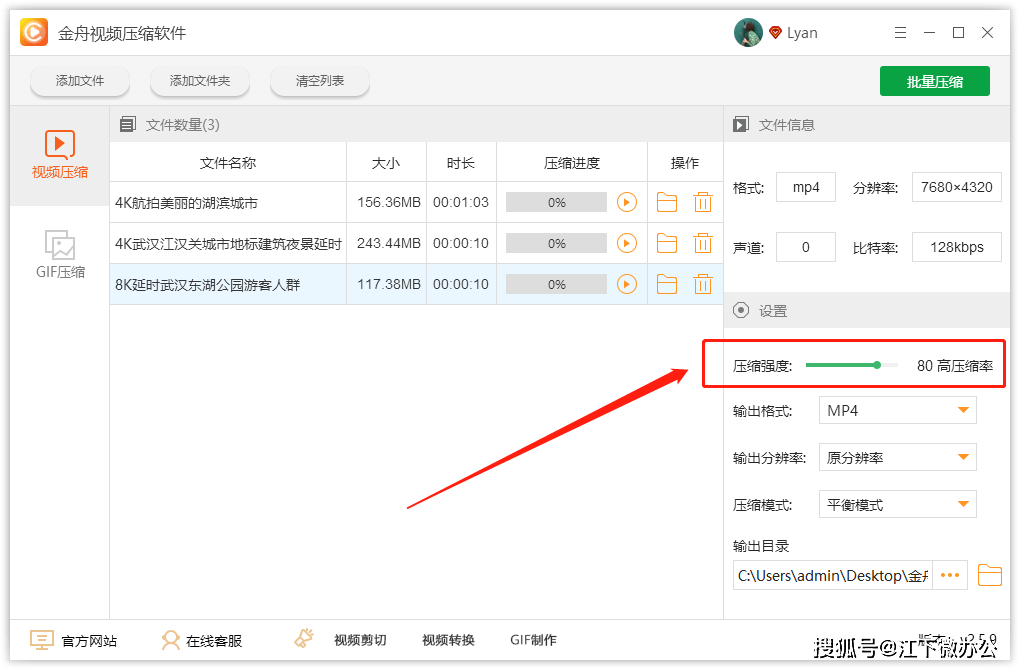Switch to GIF压缩 mode
Screen dimensions: 1020x670
[60, 254]
